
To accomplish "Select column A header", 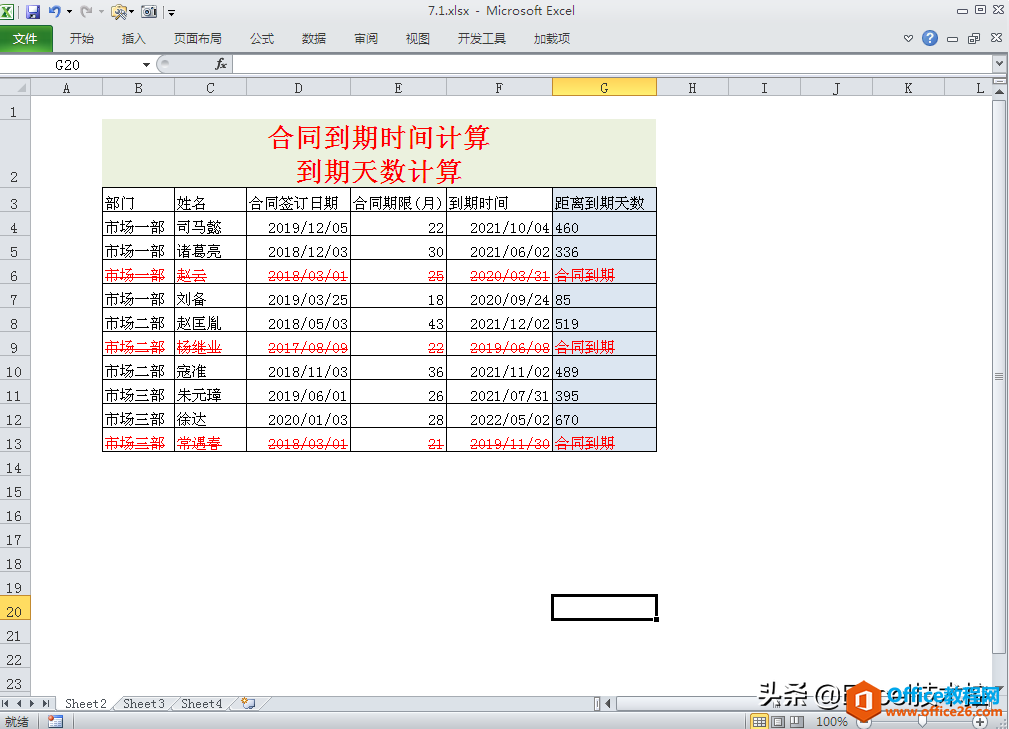I will tap(66, 88).
